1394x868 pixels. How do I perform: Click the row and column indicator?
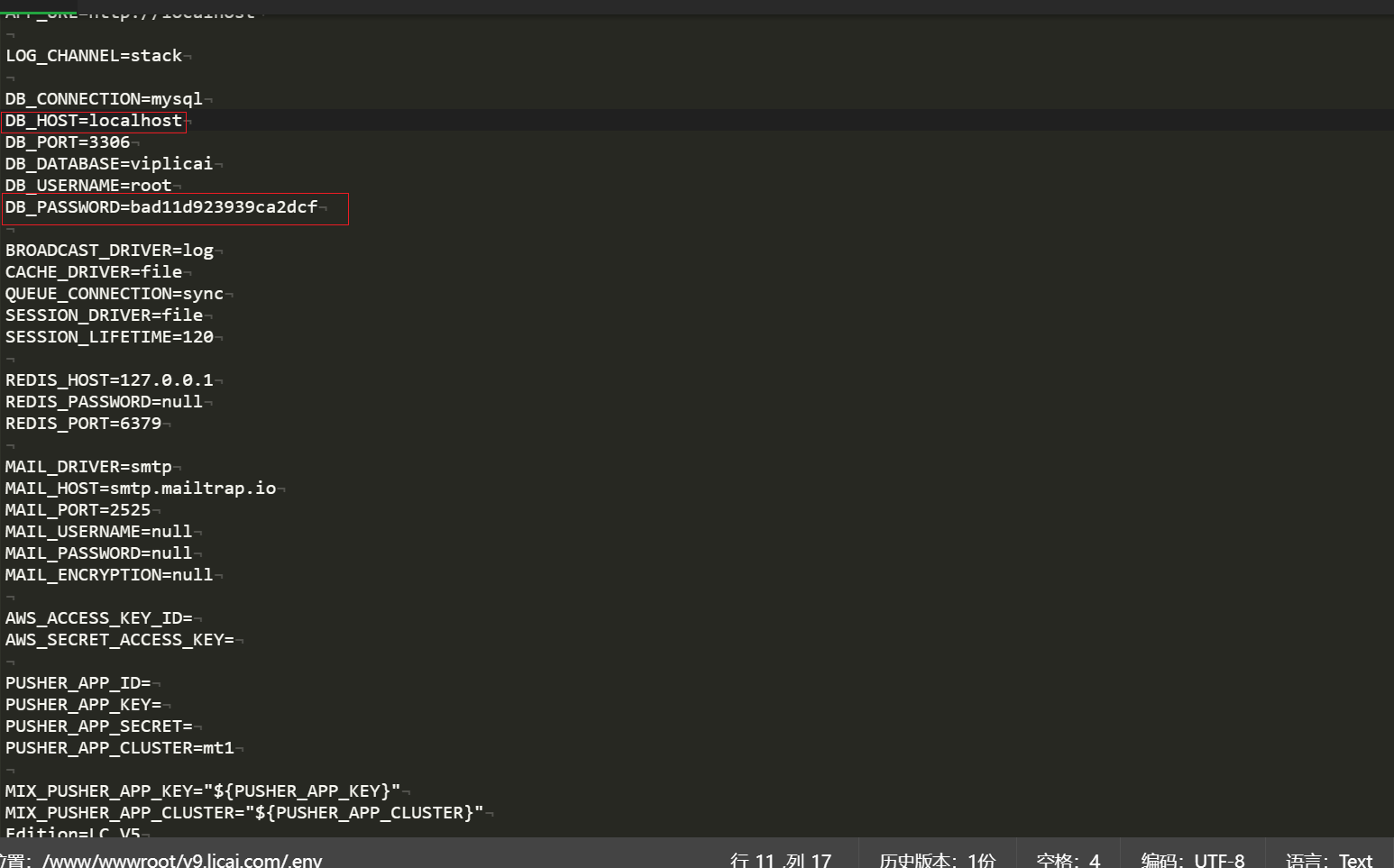pos(781,860)
